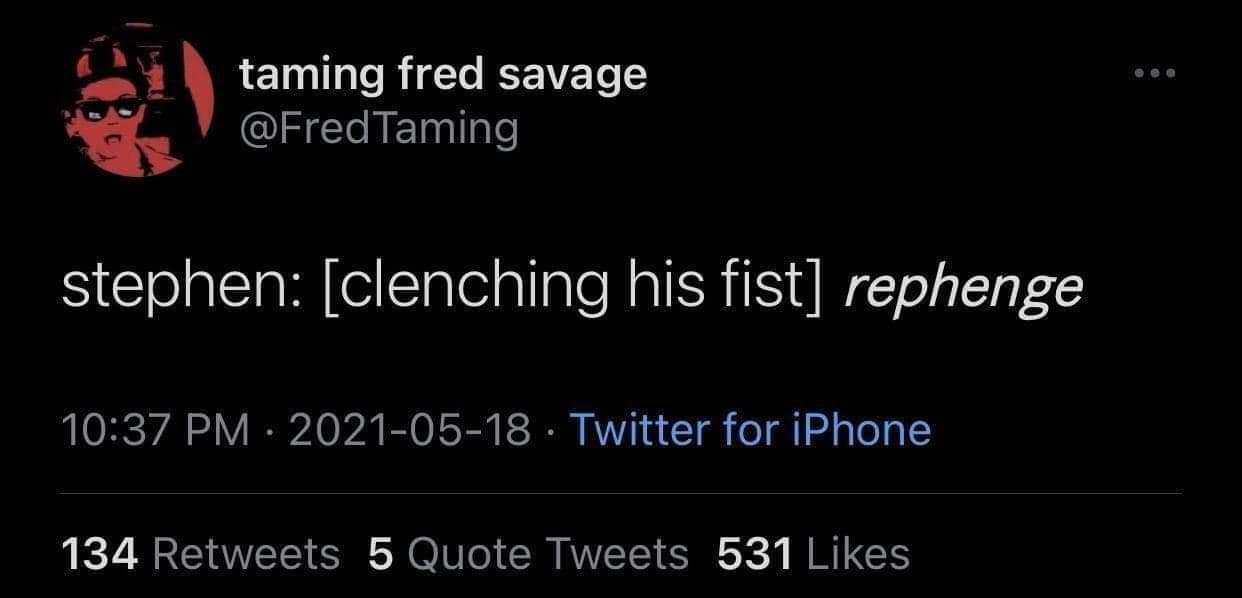Click the italic word "rephenge"
This screenshot has height=598, width=1242.
[x=963, y=288]
